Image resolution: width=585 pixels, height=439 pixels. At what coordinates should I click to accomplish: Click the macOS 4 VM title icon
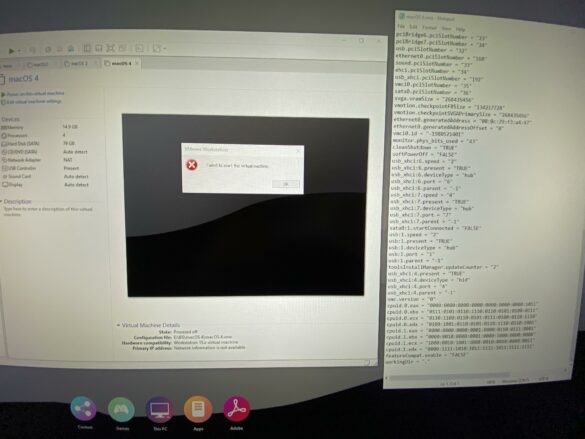(x=3, y=79)
